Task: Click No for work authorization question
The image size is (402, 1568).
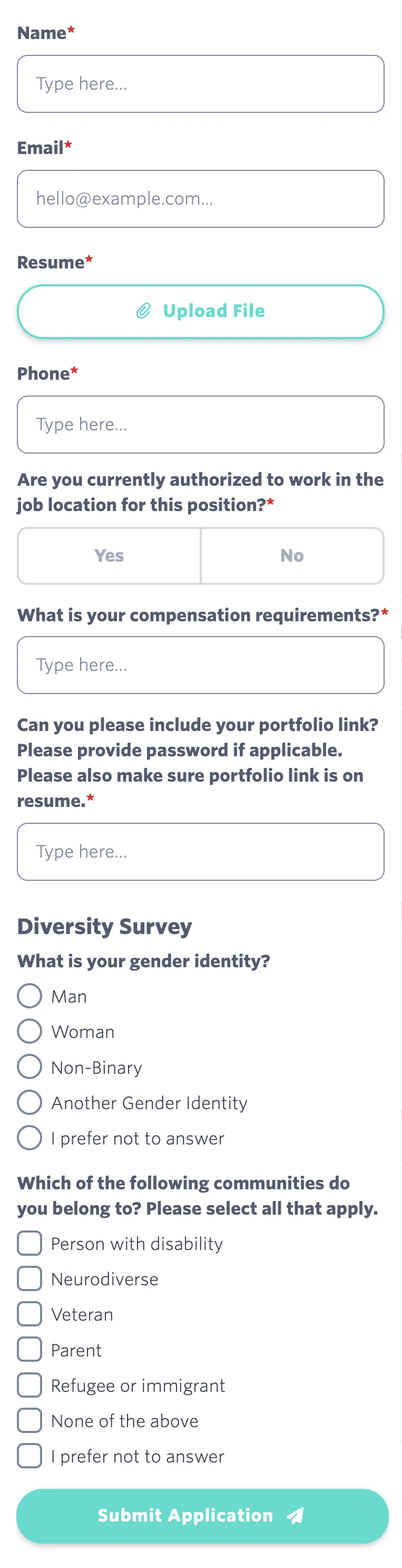Action: 292,555
